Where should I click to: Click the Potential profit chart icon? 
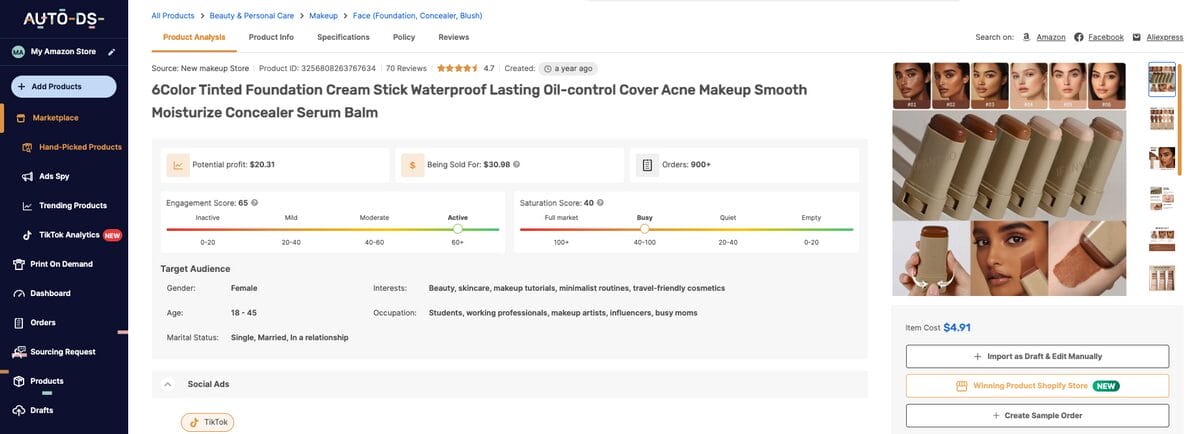coord(177,165)
